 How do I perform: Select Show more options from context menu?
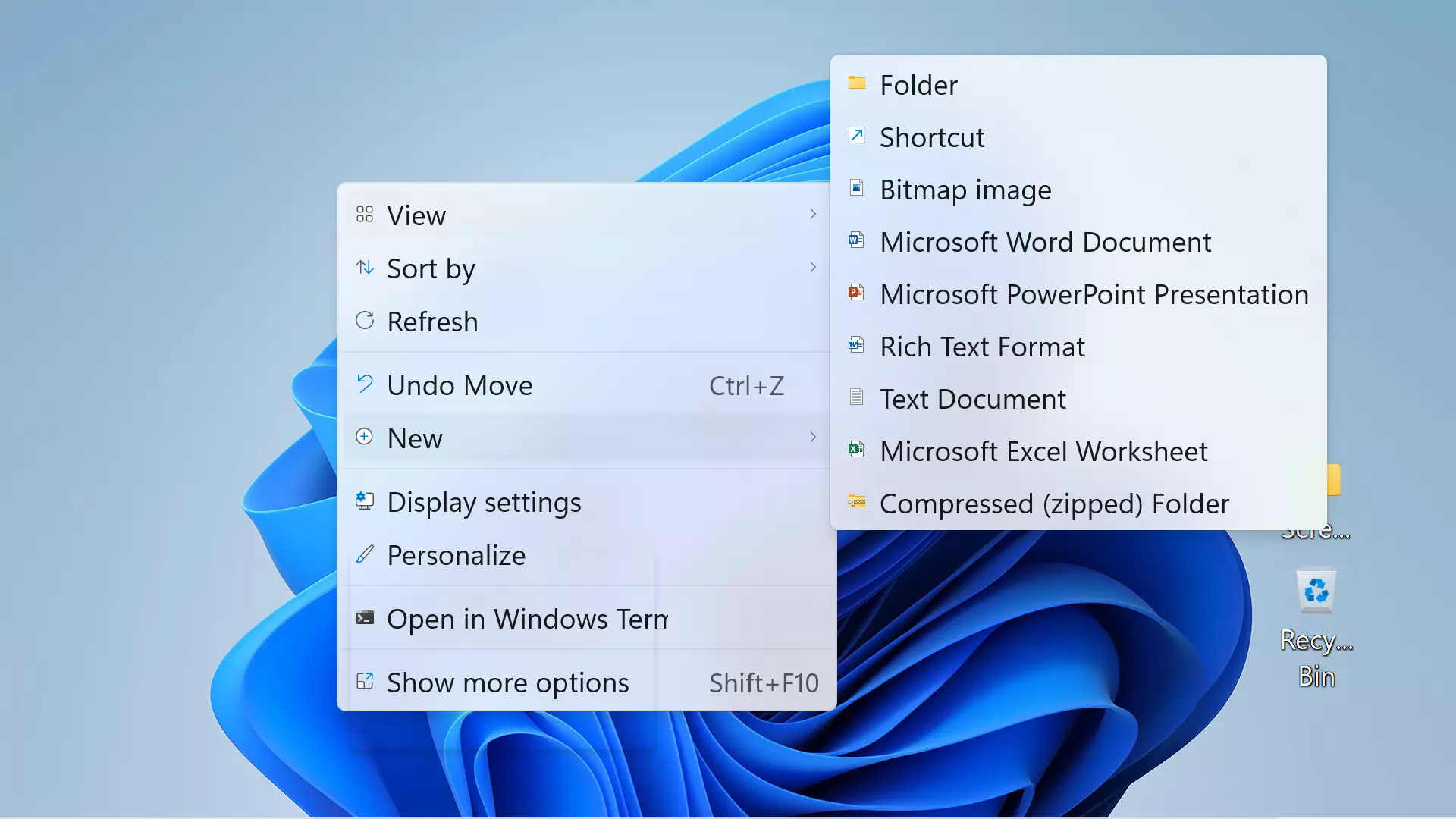point(508,681)
